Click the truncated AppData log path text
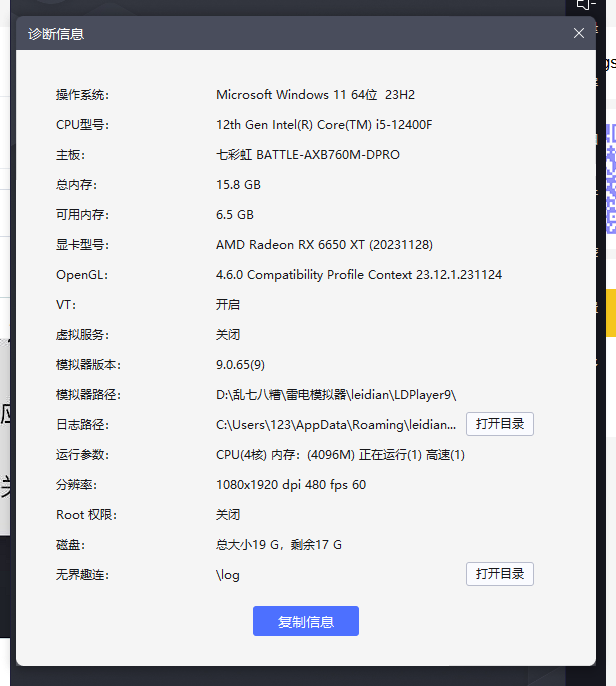616x686 pixels. coord(337,425)
